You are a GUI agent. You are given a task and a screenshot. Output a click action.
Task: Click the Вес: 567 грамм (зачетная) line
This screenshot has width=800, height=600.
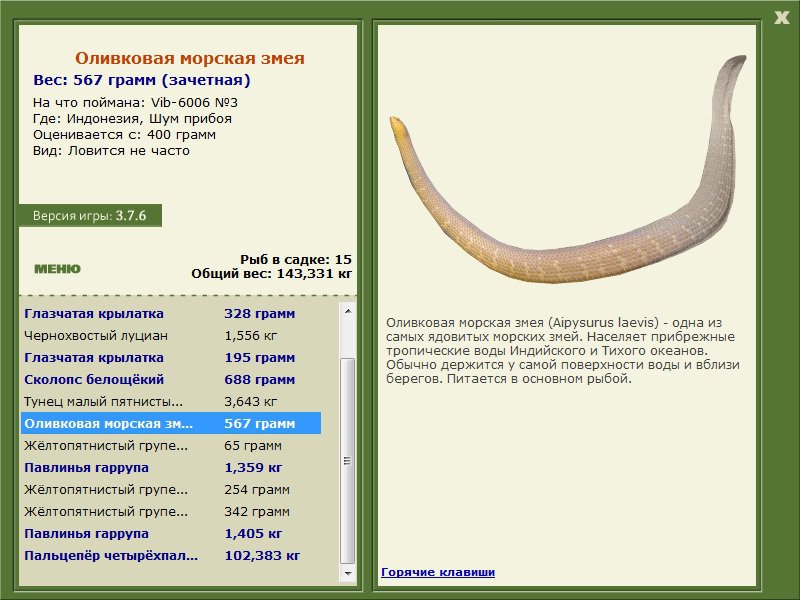(x=142, y=80)
